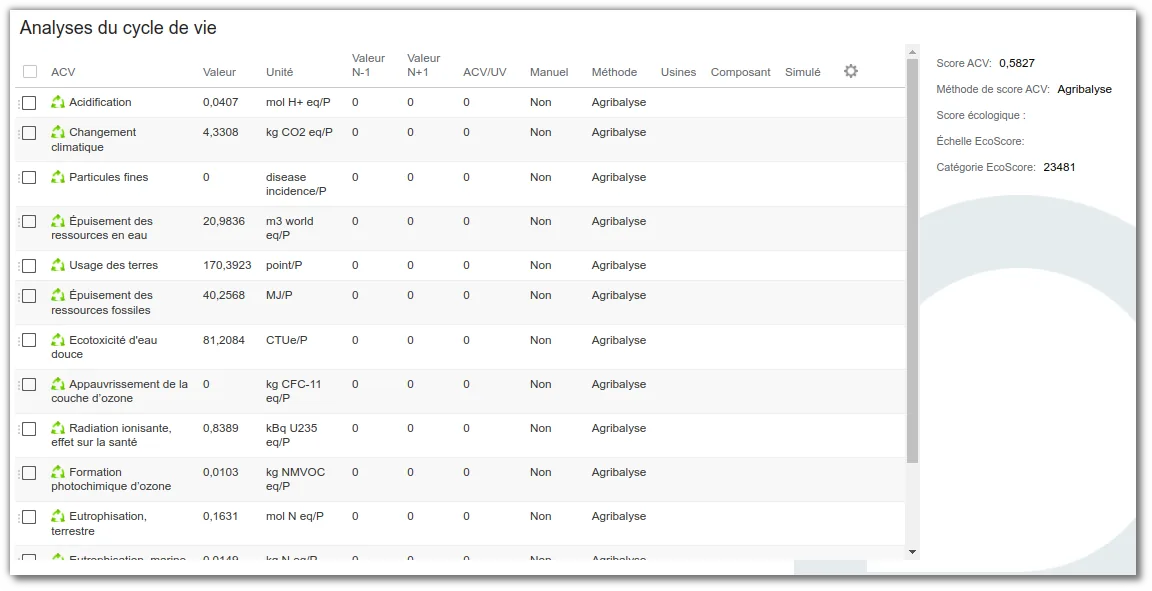Image resolution: width=1152 pixels, height=591 pixels.
Task: Select the Ecotoxicité d'eau douce checkbox
Action: pos(29,340)
